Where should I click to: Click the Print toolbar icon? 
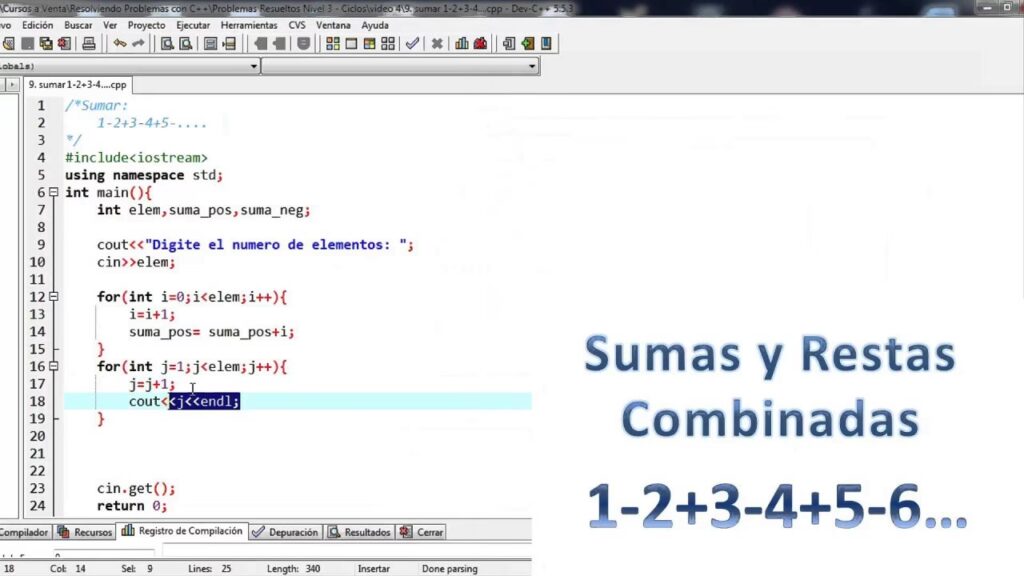pyautogui.click(x=88, y=44)
